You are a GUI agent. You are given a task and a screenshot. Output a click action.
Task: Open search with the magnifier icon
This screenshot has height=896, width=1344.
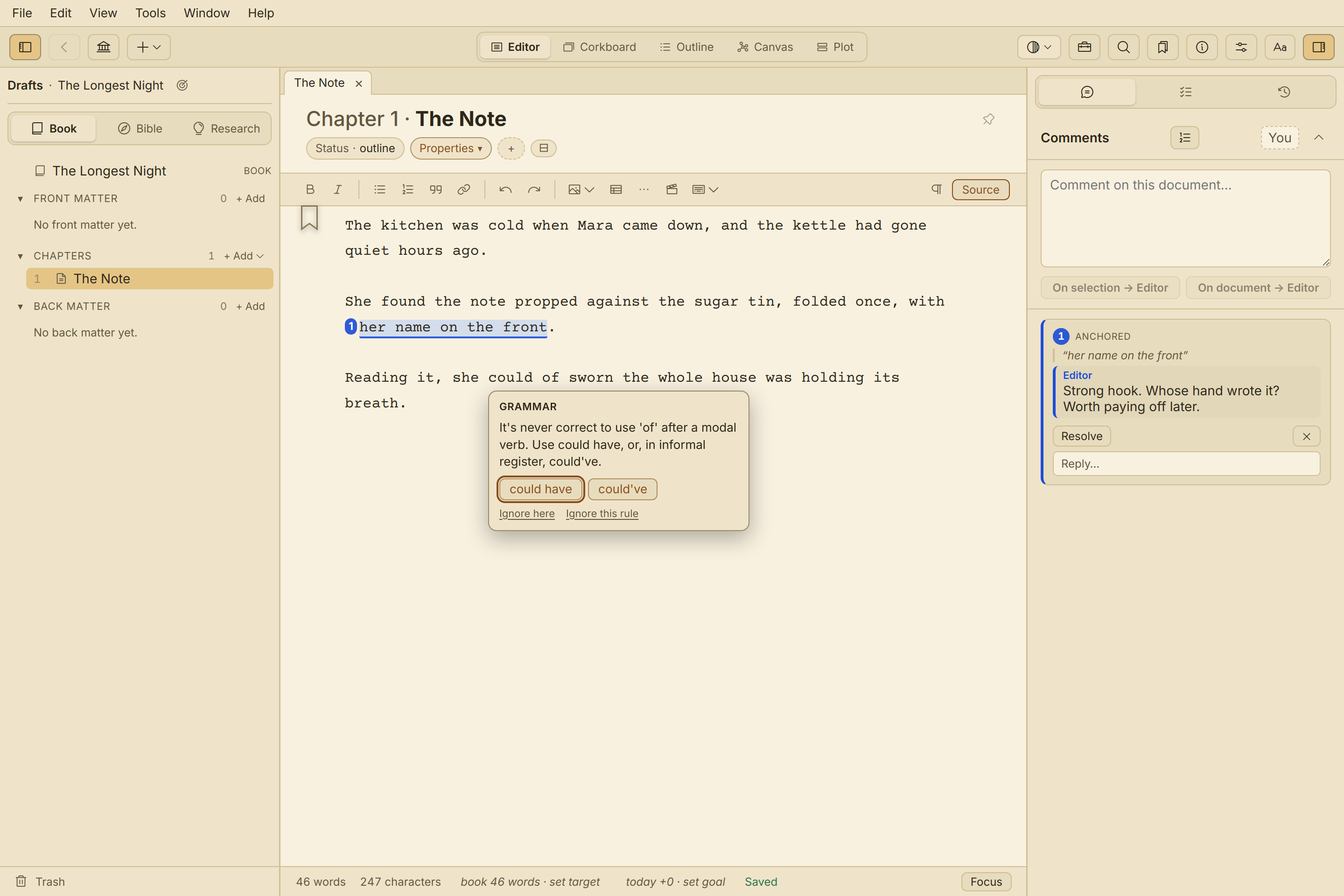pos(1123,47)
